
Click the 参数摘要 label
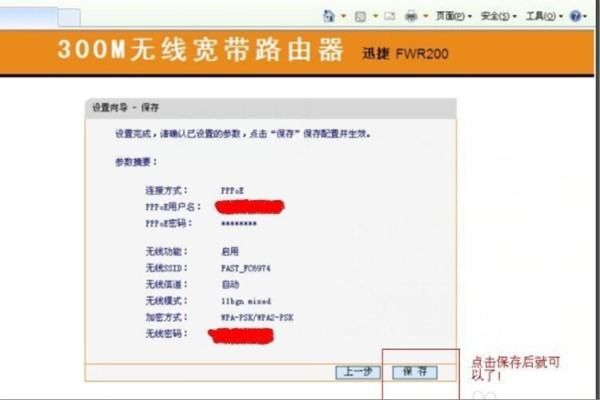pos(136,162)
